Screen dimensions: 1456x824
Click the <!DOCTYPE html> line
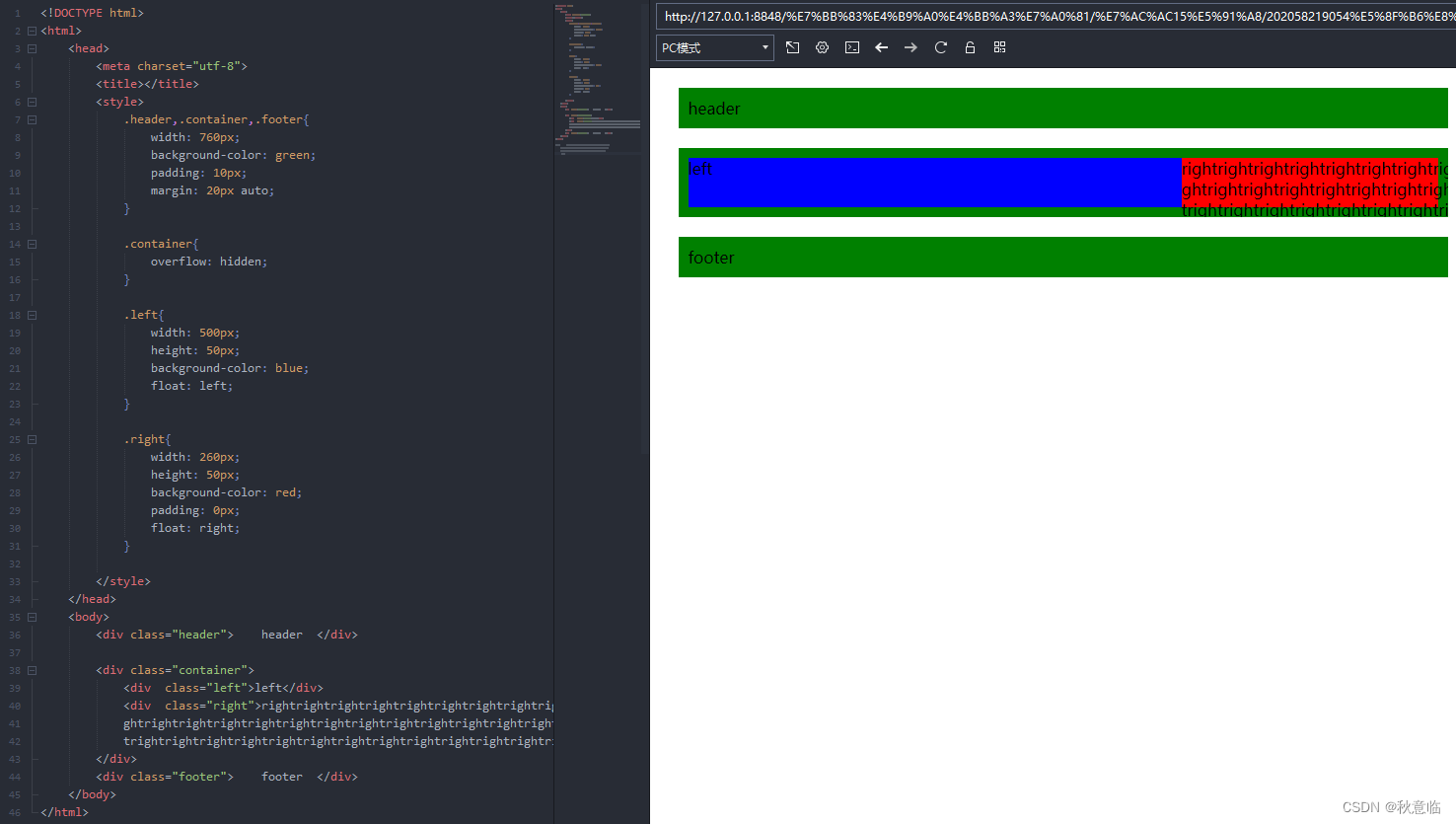[92, 13]
